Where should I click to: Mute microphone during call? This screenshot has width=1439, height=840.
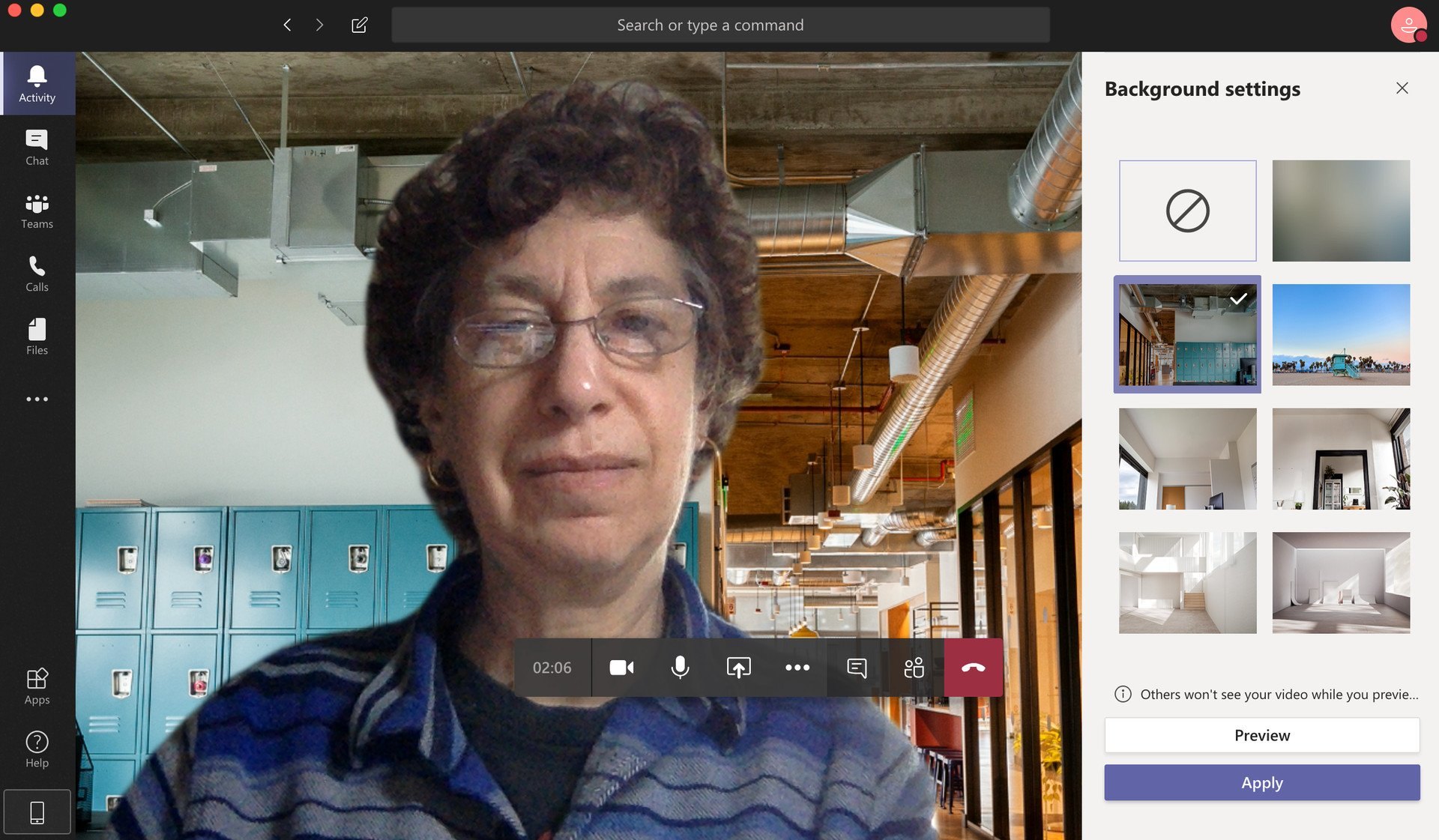[680, 667]
